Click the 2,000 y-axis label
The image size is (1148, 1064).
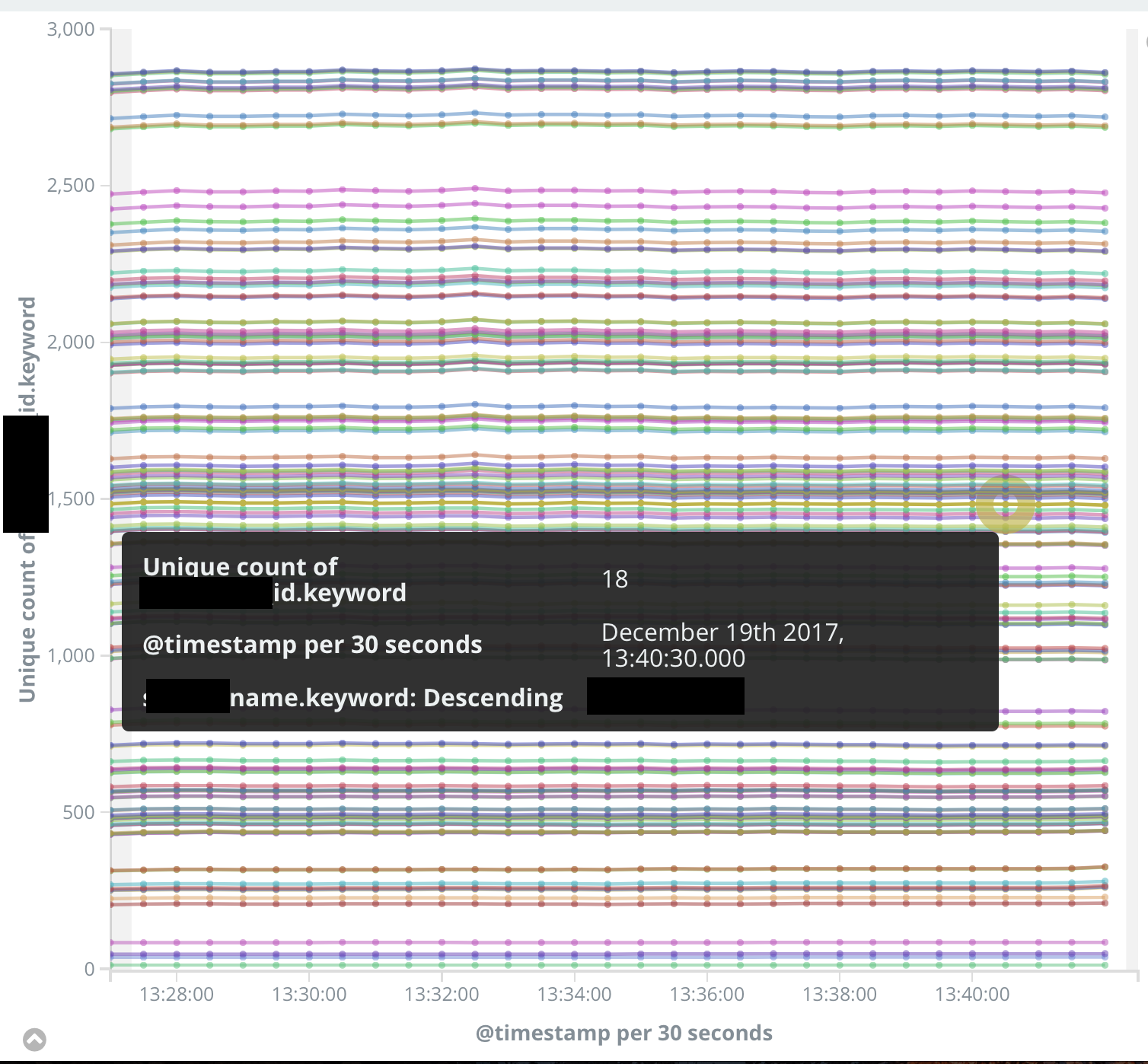point(71,342)
